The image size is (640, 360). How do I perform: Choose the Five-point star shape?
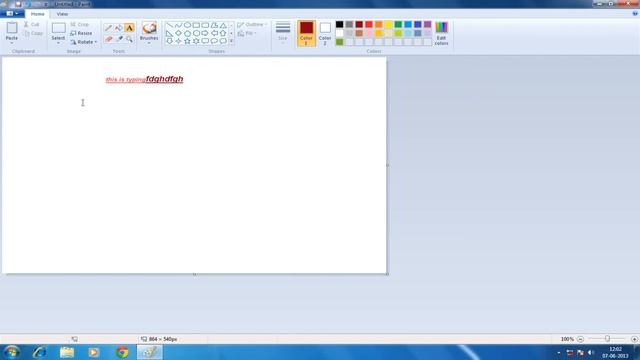(x=187, y=41)
